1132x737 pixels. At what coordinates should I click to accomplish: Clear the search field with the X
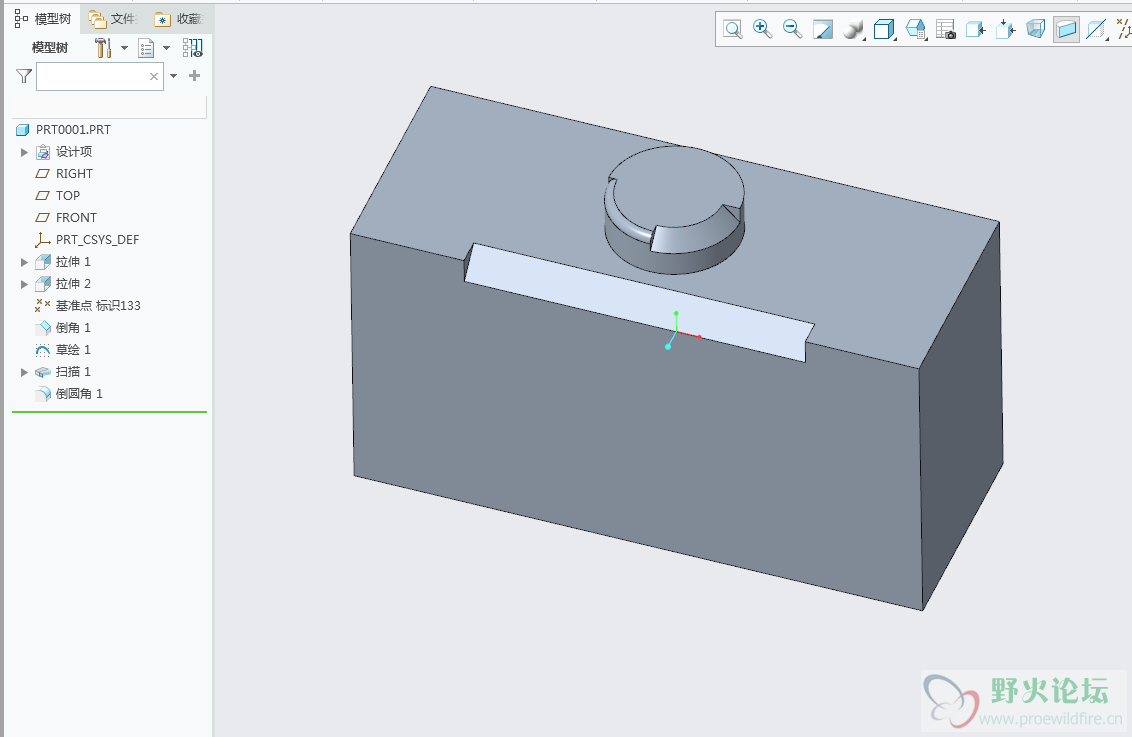pyautogui.click(x=154, y=77)
